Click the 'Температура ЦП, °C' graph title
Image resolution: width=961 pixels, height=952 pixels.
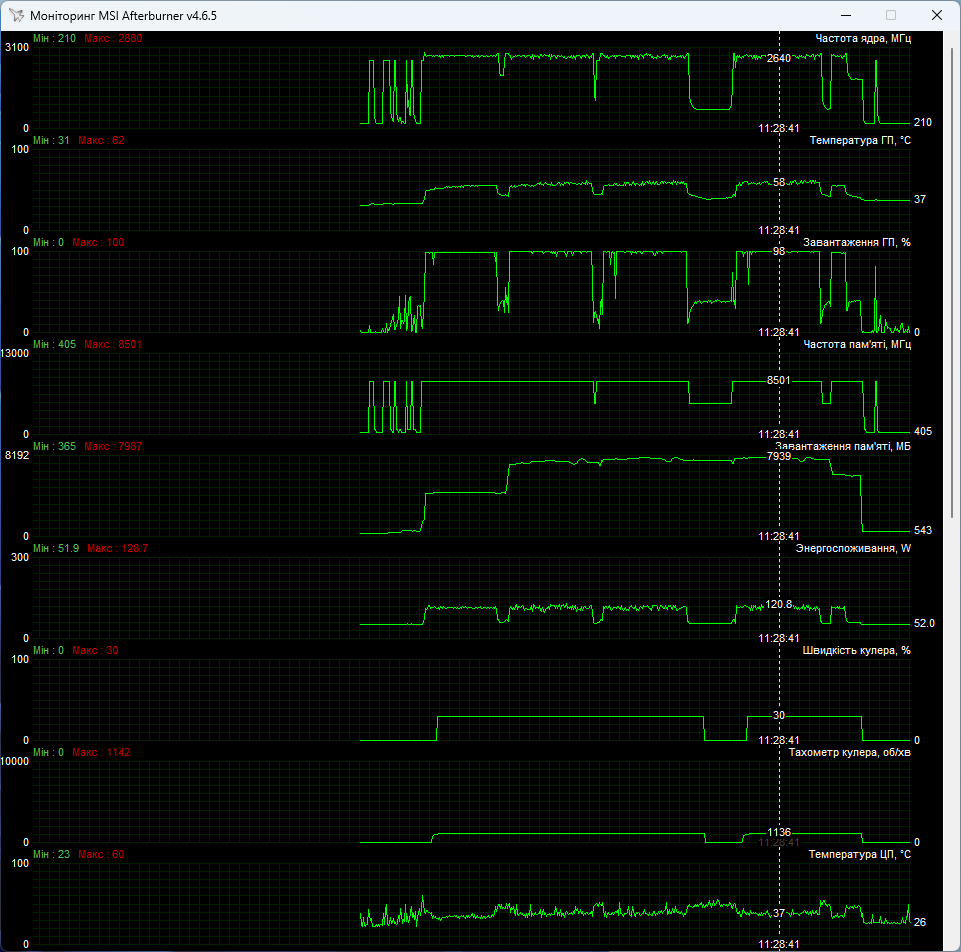click(x=859, y=855)
